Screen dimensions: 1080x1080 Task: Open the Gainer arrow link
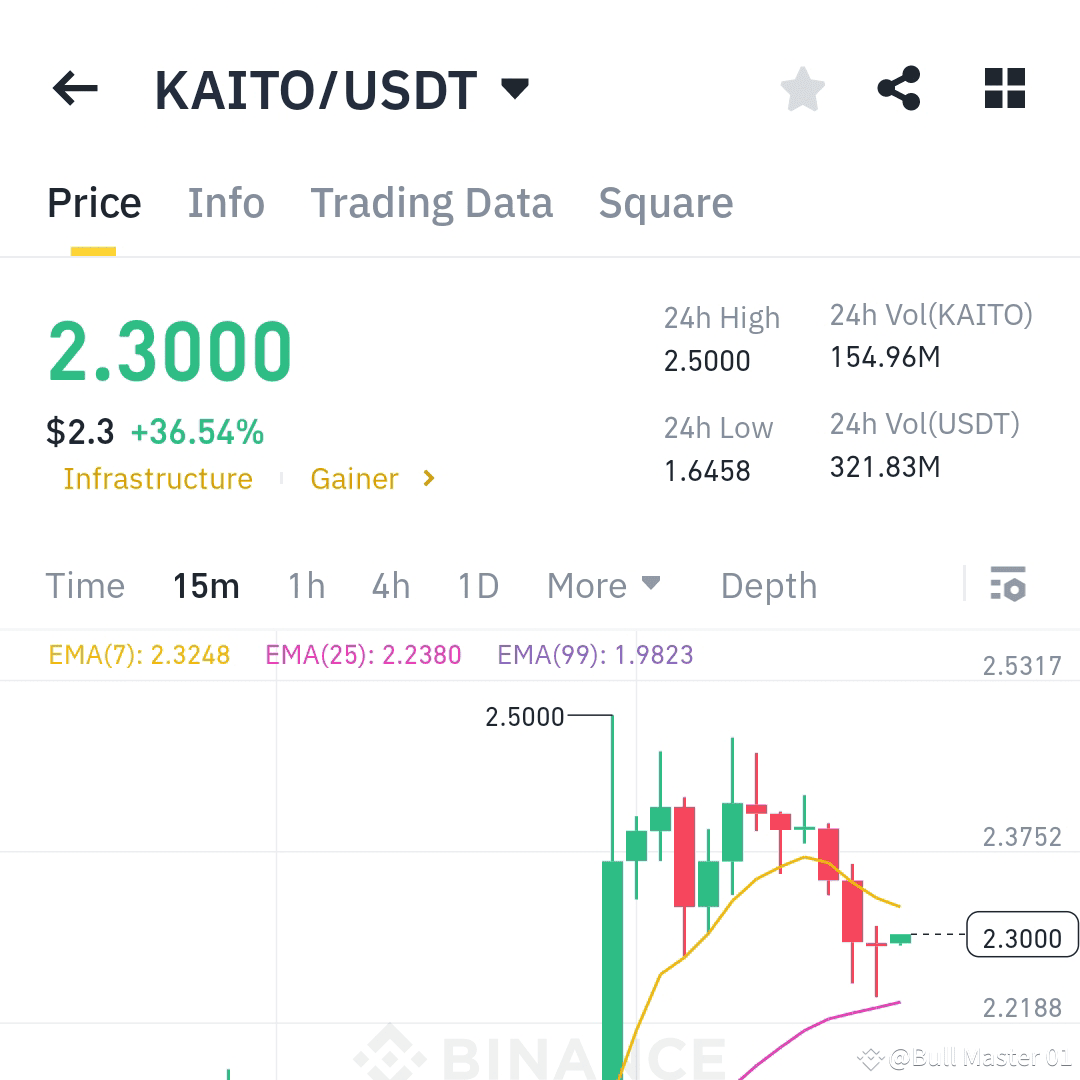pyautogui.click(x=427, y=479)
